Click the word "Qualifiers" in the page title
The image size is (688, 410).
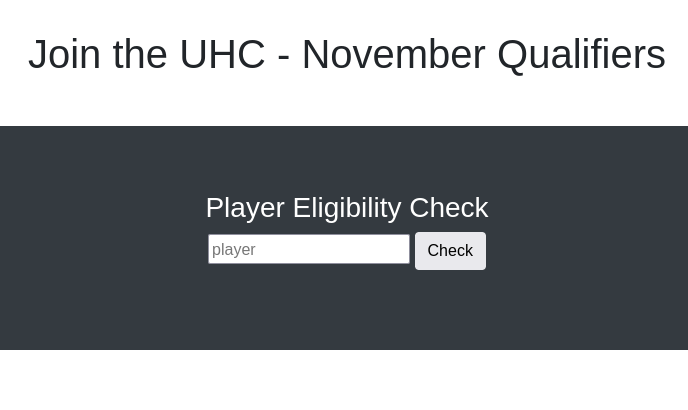581,54
